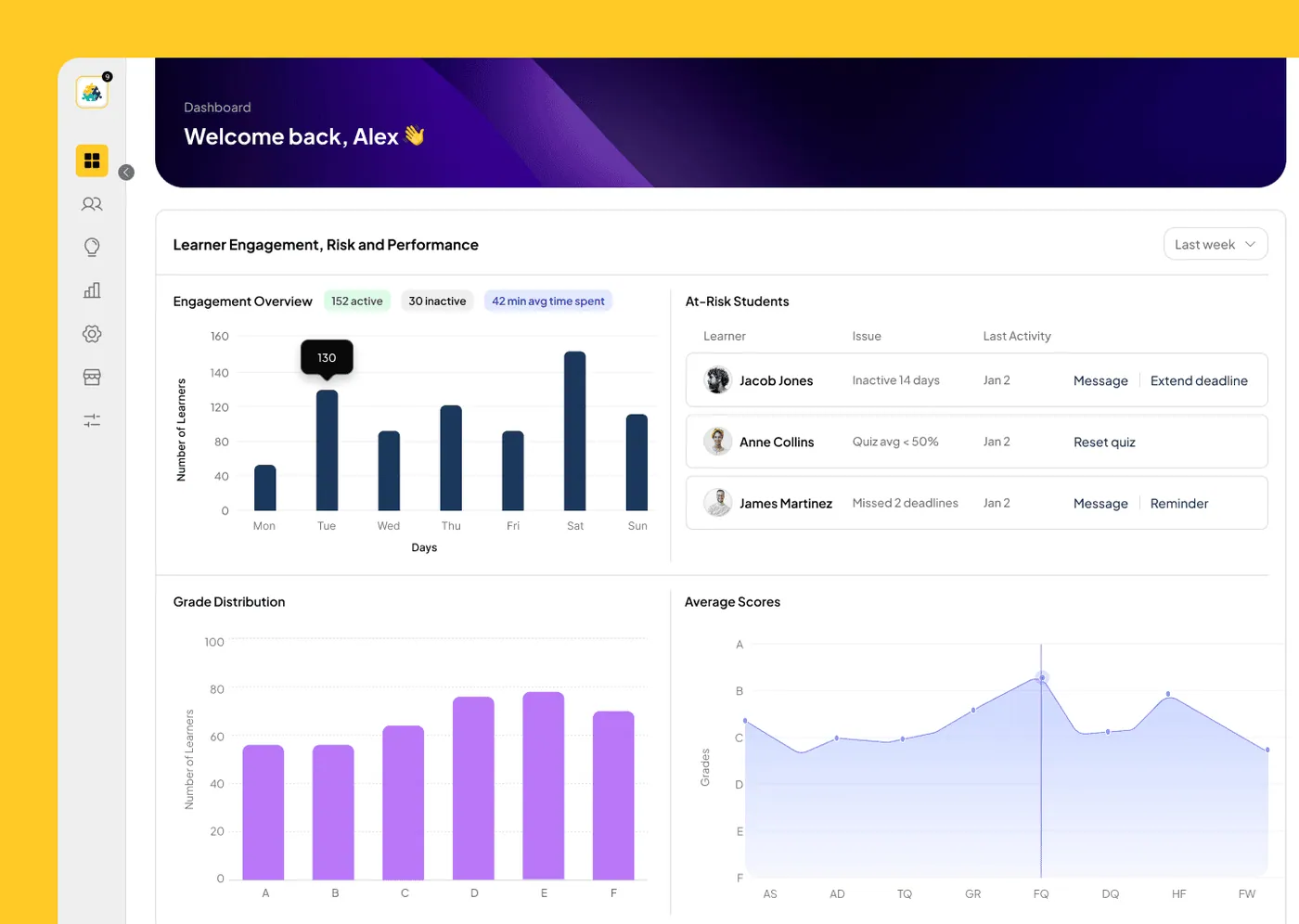1299x924 pixels.
Task: Click Anne Collins's avatar photo
Action: (x=717, y=442)
